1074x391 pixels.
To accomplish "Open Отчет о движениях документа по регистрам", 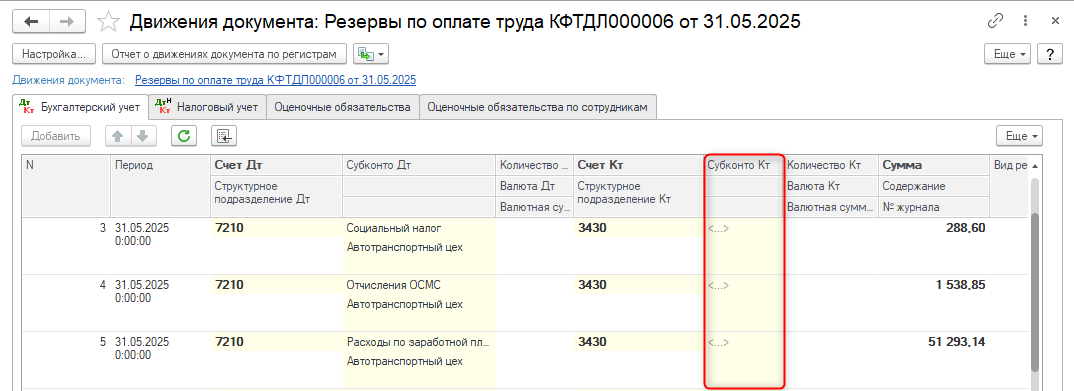I will pyautogui.click(x=225, y=53).
